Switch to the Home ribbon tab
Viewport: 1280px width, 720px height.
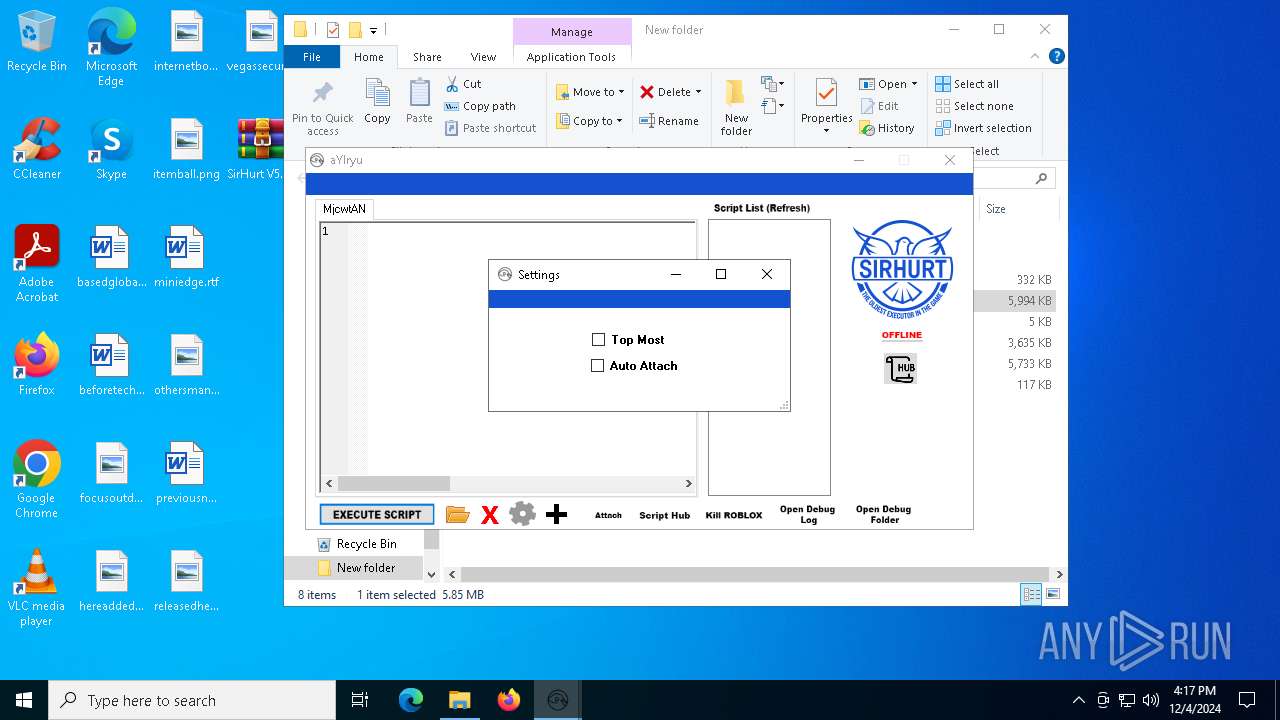(x=368, y=57)
